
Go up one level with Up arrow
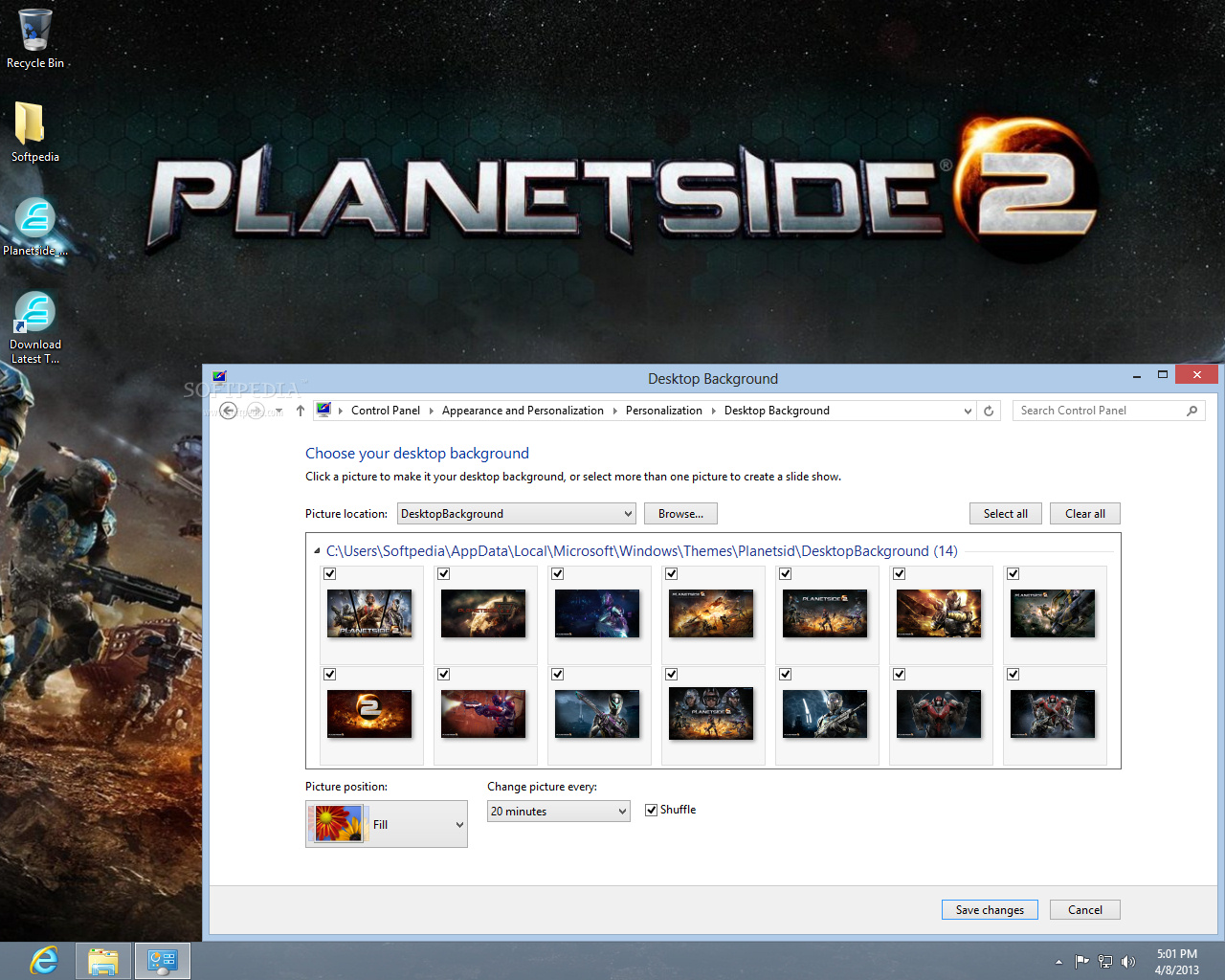301,411
